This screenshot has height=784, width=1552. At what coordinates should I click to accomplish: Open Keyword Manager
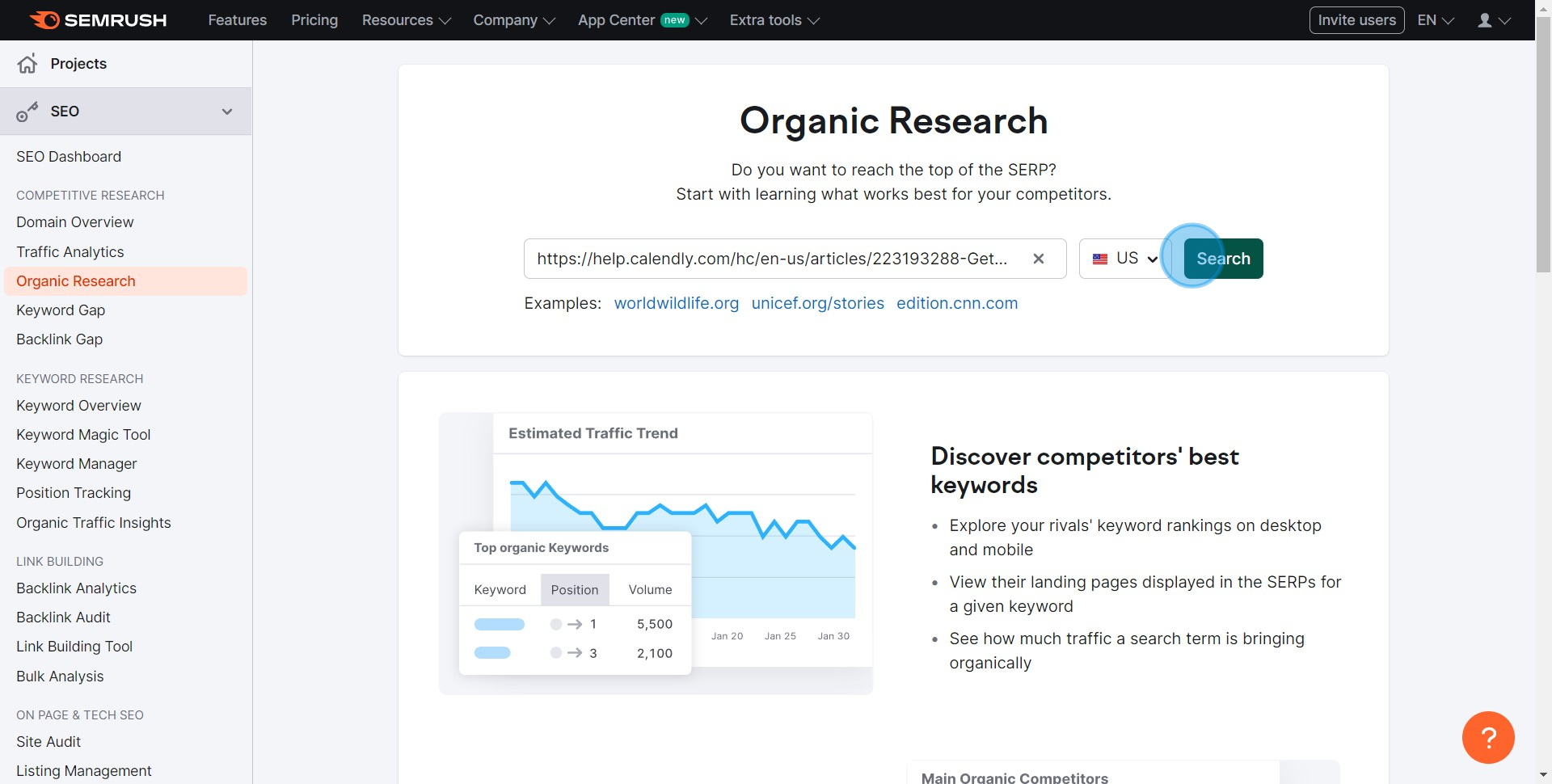point(77,464)
